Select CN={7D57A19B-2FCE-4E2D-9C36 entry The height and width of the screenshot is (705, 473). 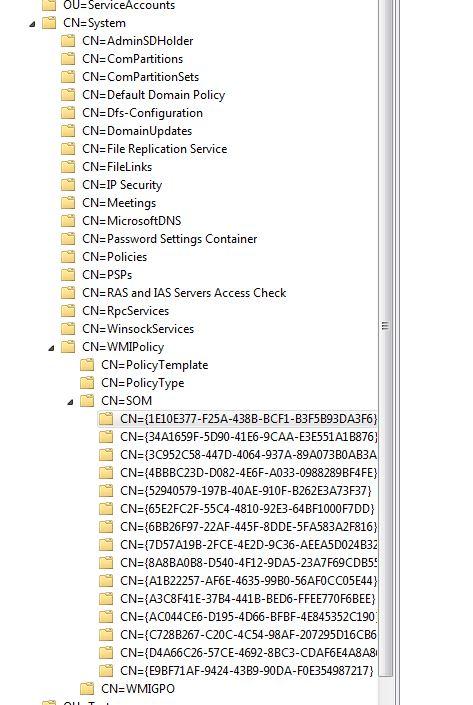248,544
